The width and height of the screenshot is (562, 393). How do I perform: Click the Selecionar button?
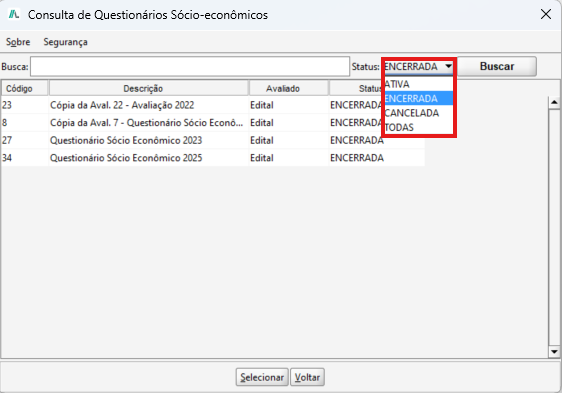point(262,377)
